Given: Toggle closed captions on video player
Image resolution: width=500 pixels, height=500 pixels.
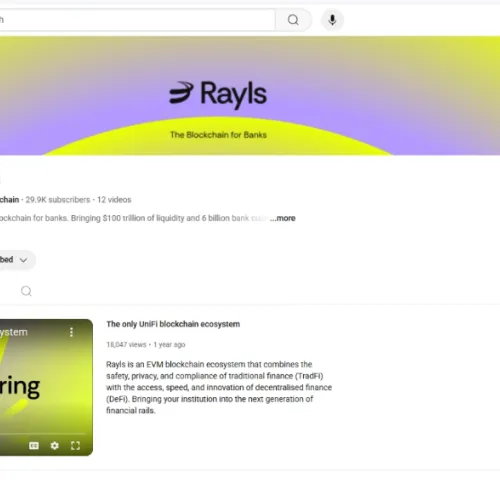Looking at the screenshot, I should tap(34, 446).
